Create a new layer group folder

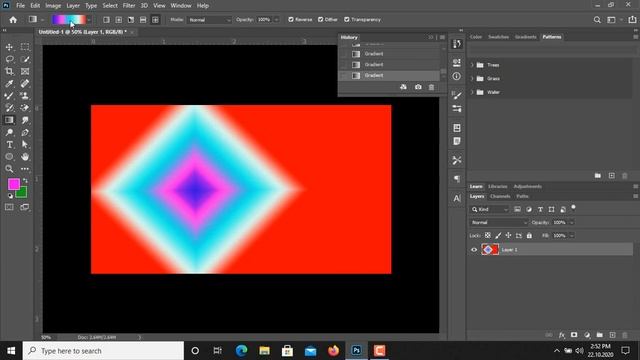(x=599, y=335)
